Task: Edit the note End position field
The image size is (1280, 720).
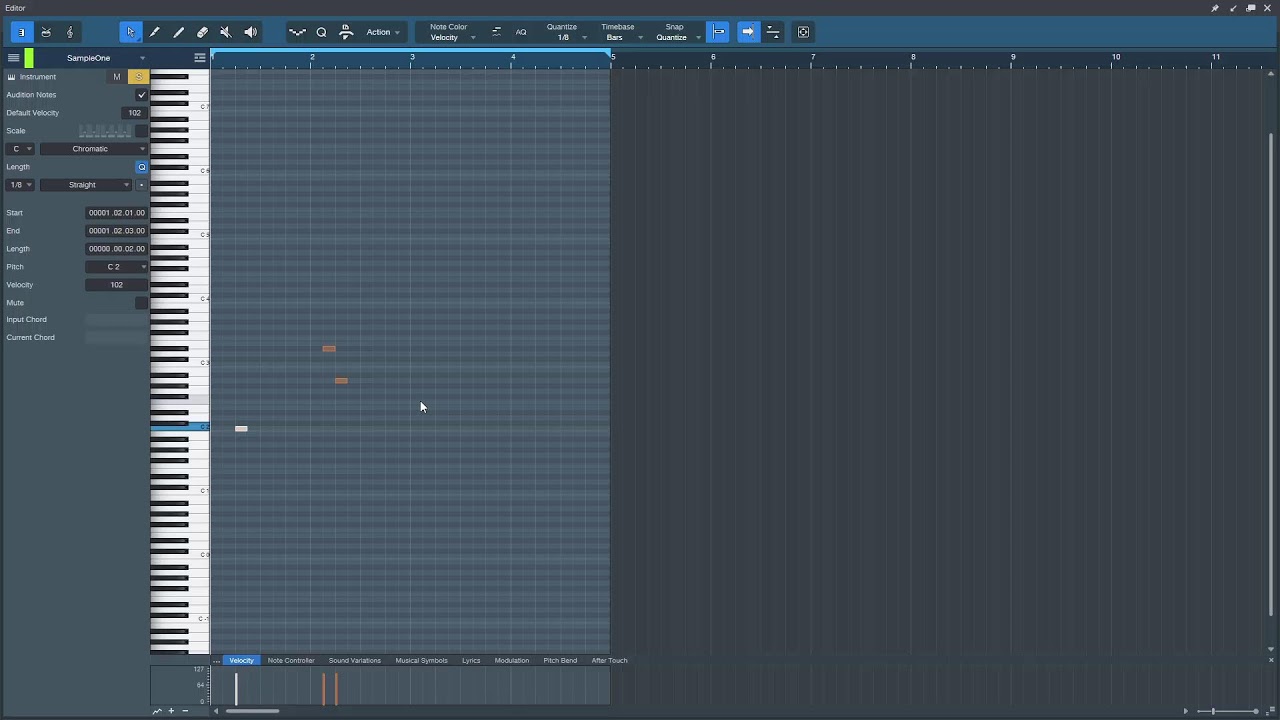Action: tap(116, 231)
